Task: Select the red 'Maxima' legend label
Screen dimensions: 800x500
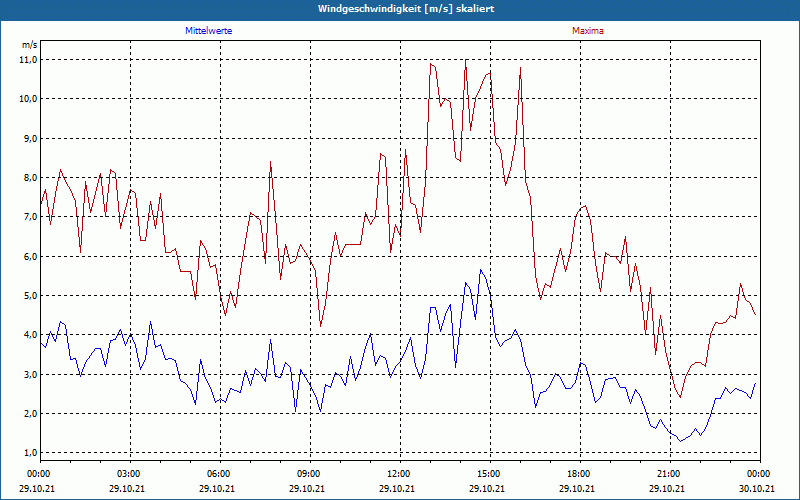Action: [x=588, y=31]
